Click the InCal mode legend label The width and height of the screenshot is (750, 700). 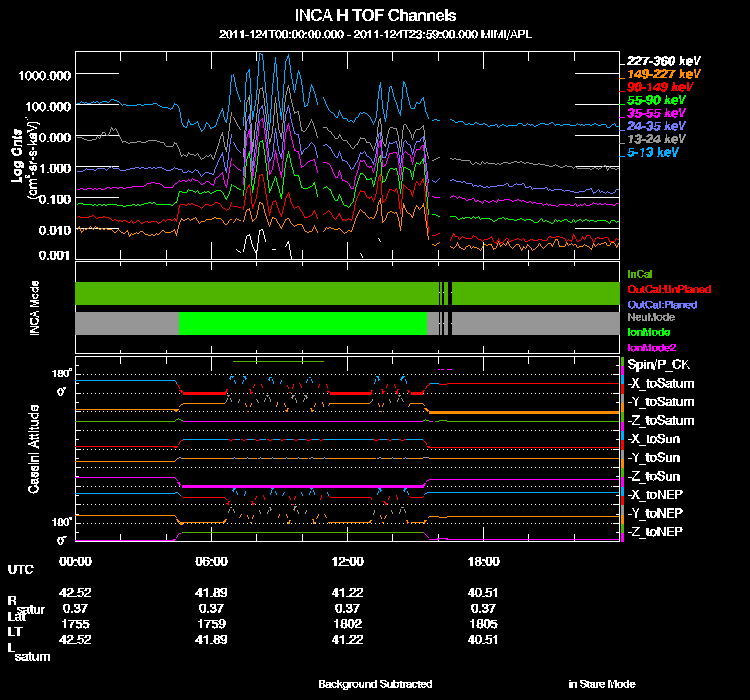639,273
